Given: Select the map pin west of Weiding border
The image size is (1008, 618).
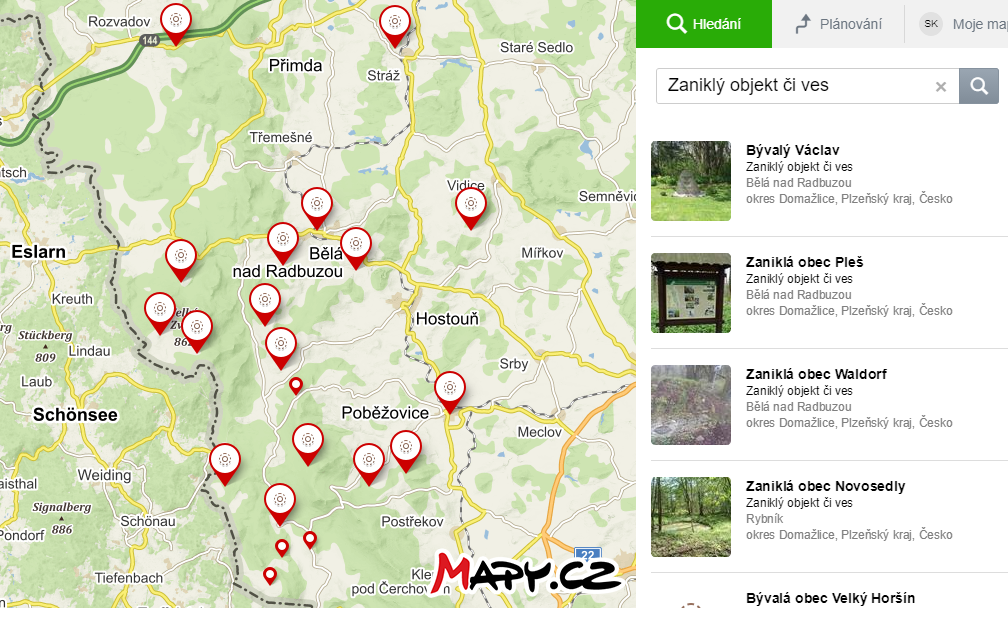Looking at the screenshot, I should 225,463.
